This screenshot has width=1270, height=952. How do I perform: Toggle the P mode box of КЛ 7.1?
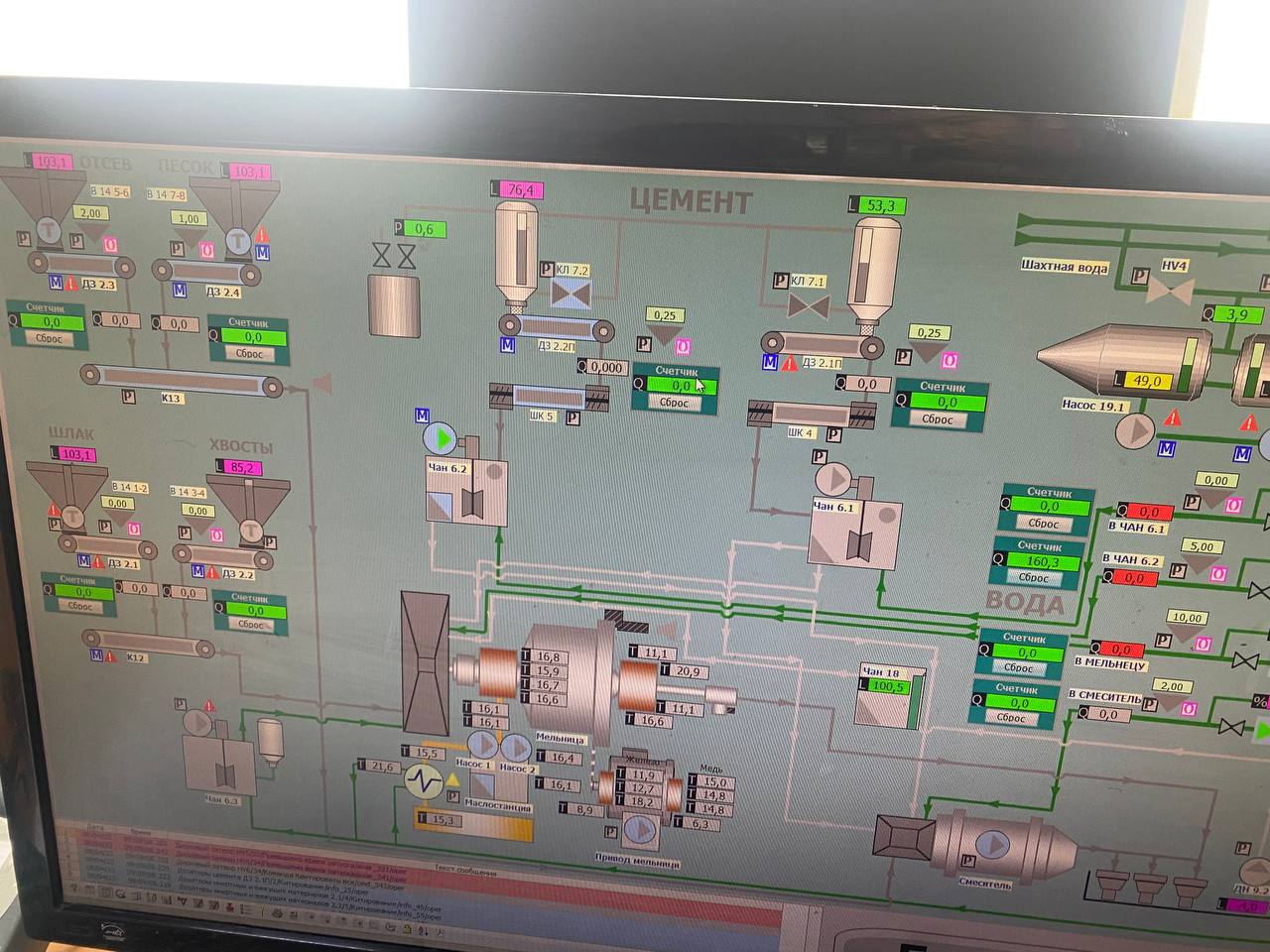(782, 283)
